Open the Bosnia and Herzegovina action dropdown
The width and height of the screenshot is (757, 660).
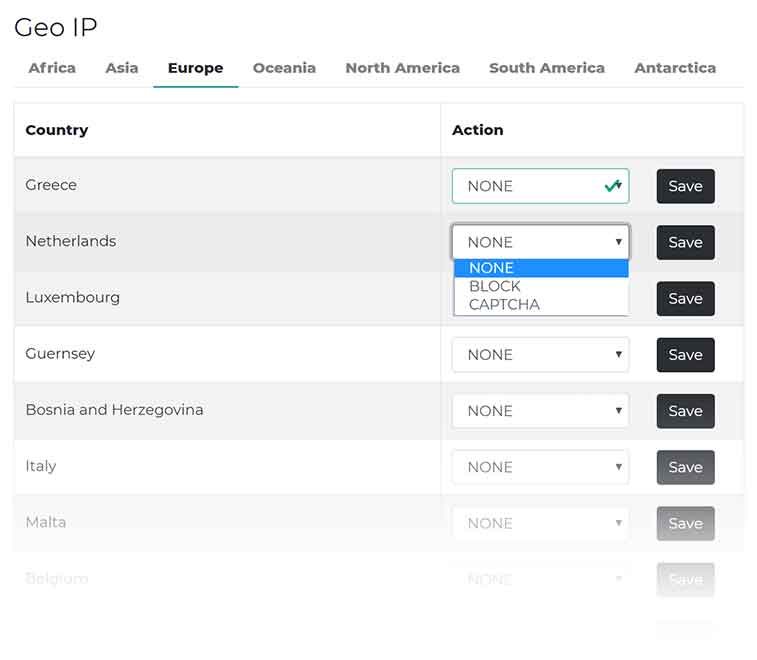click(541, 411)
